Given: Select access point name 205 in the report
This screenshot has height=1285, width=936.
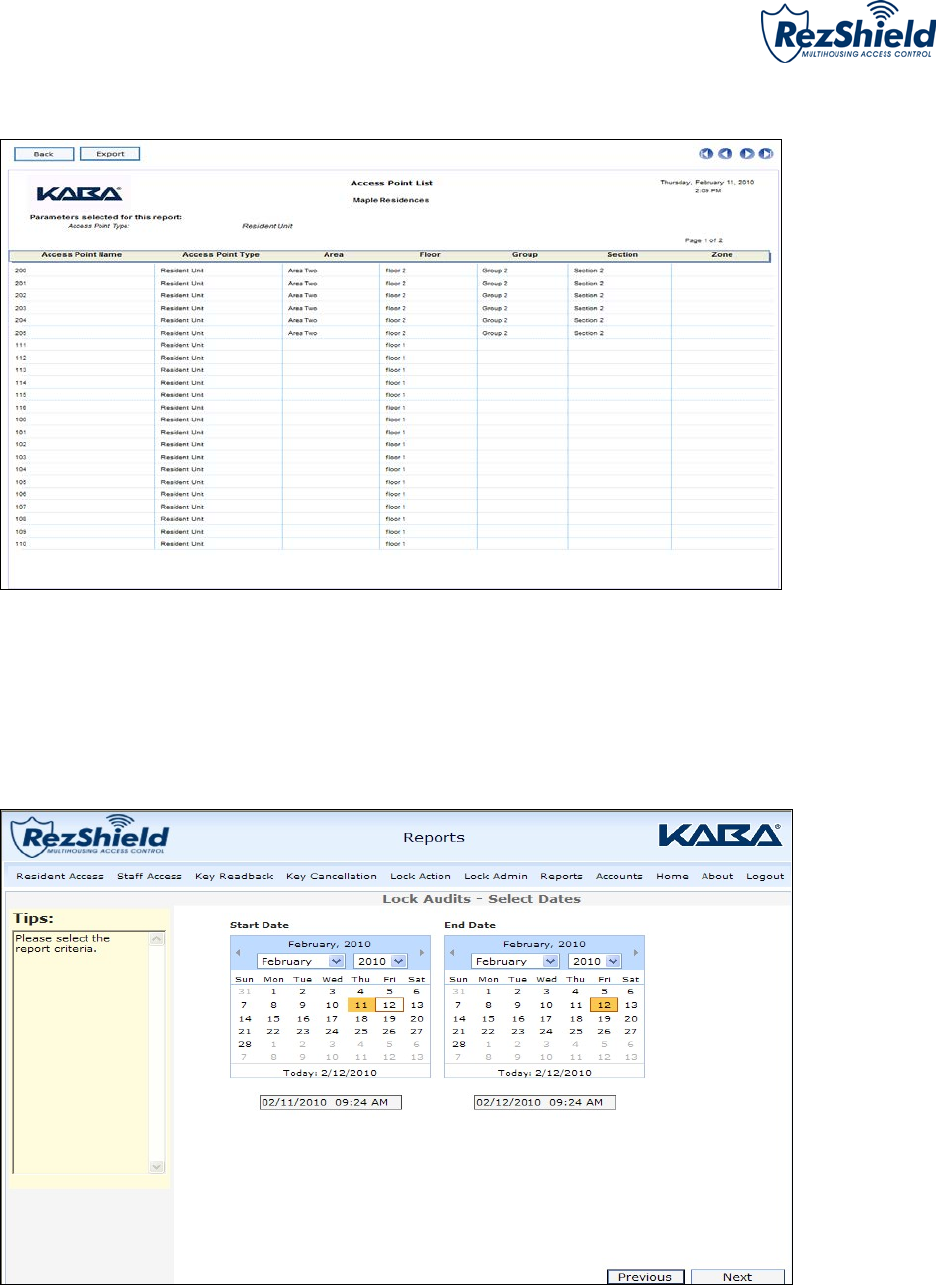Looking at the screenshot, I should [21, 333].
